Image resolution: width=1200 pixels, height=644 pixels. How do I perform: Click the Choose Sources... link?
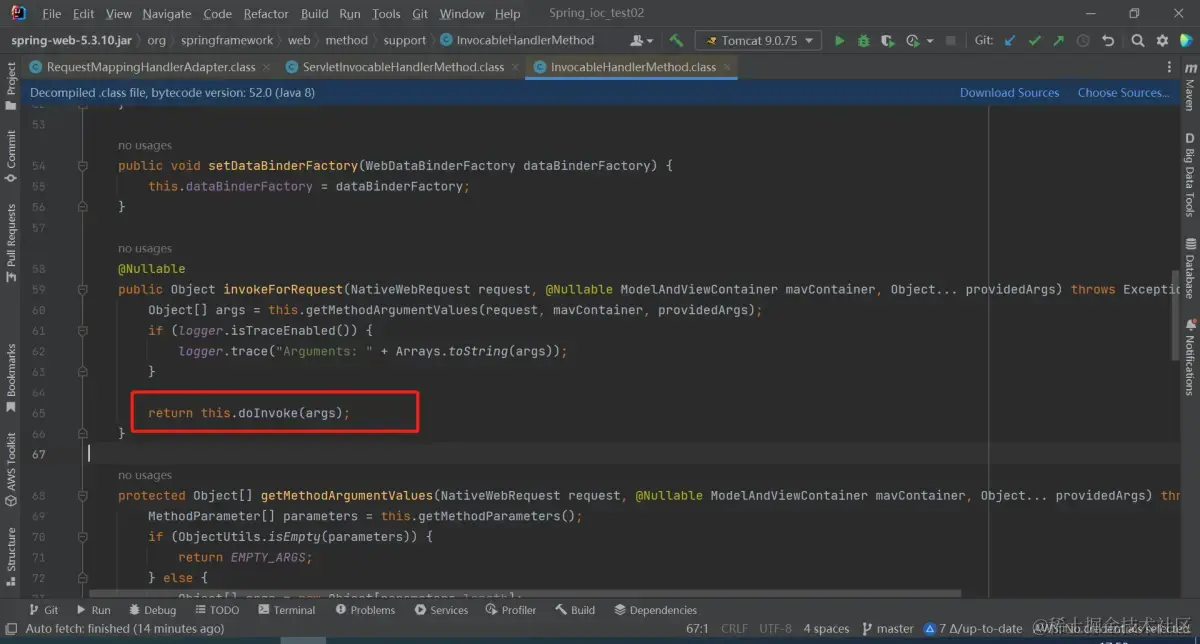click(1123, 93)
